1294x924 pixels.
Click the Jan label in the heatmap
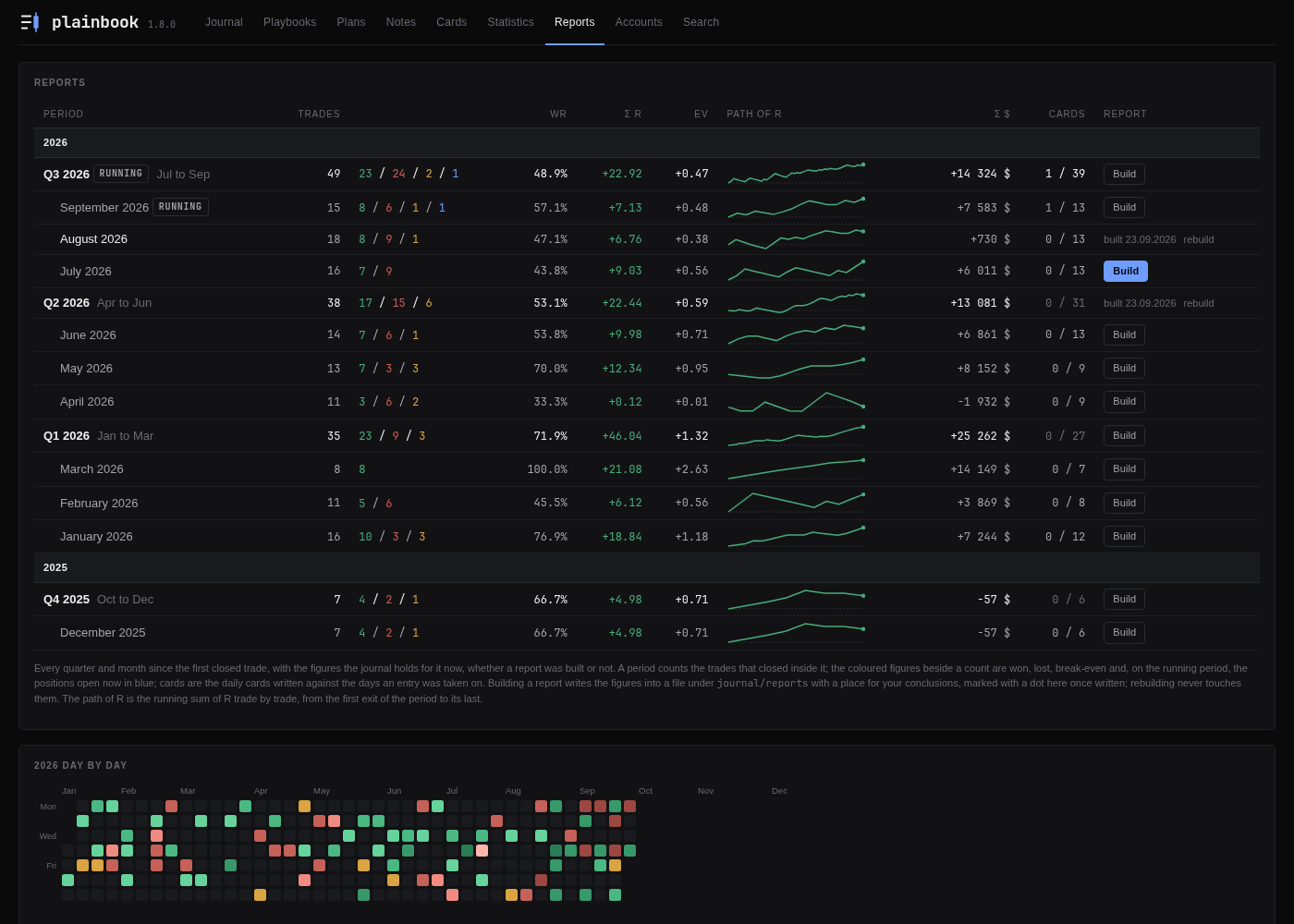[68, 791]
